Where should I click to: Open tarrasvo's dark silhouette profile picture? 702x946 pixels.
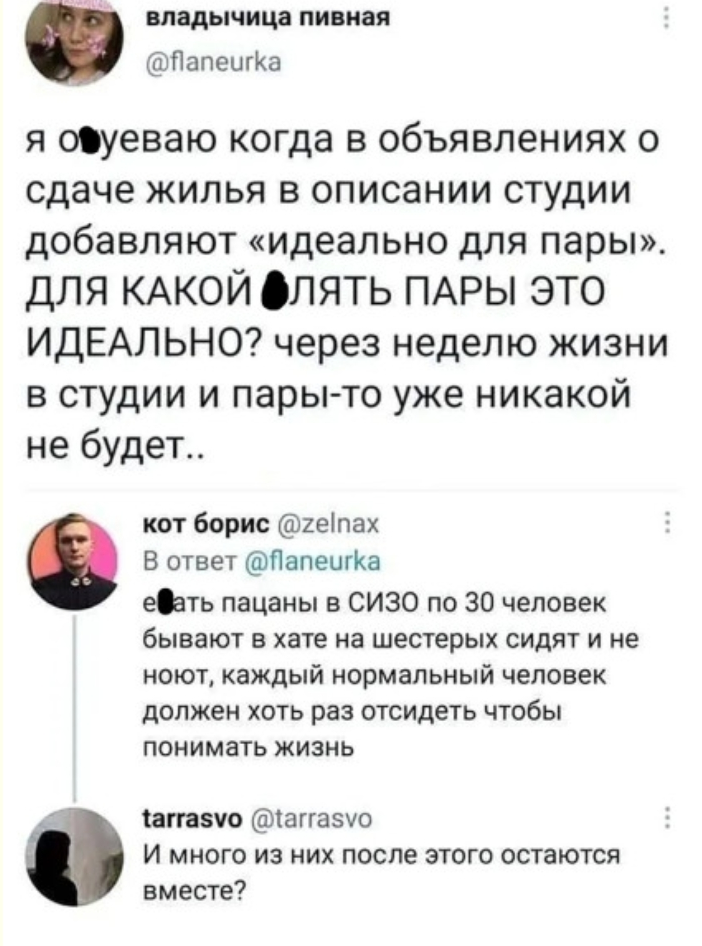click(74, 857)
